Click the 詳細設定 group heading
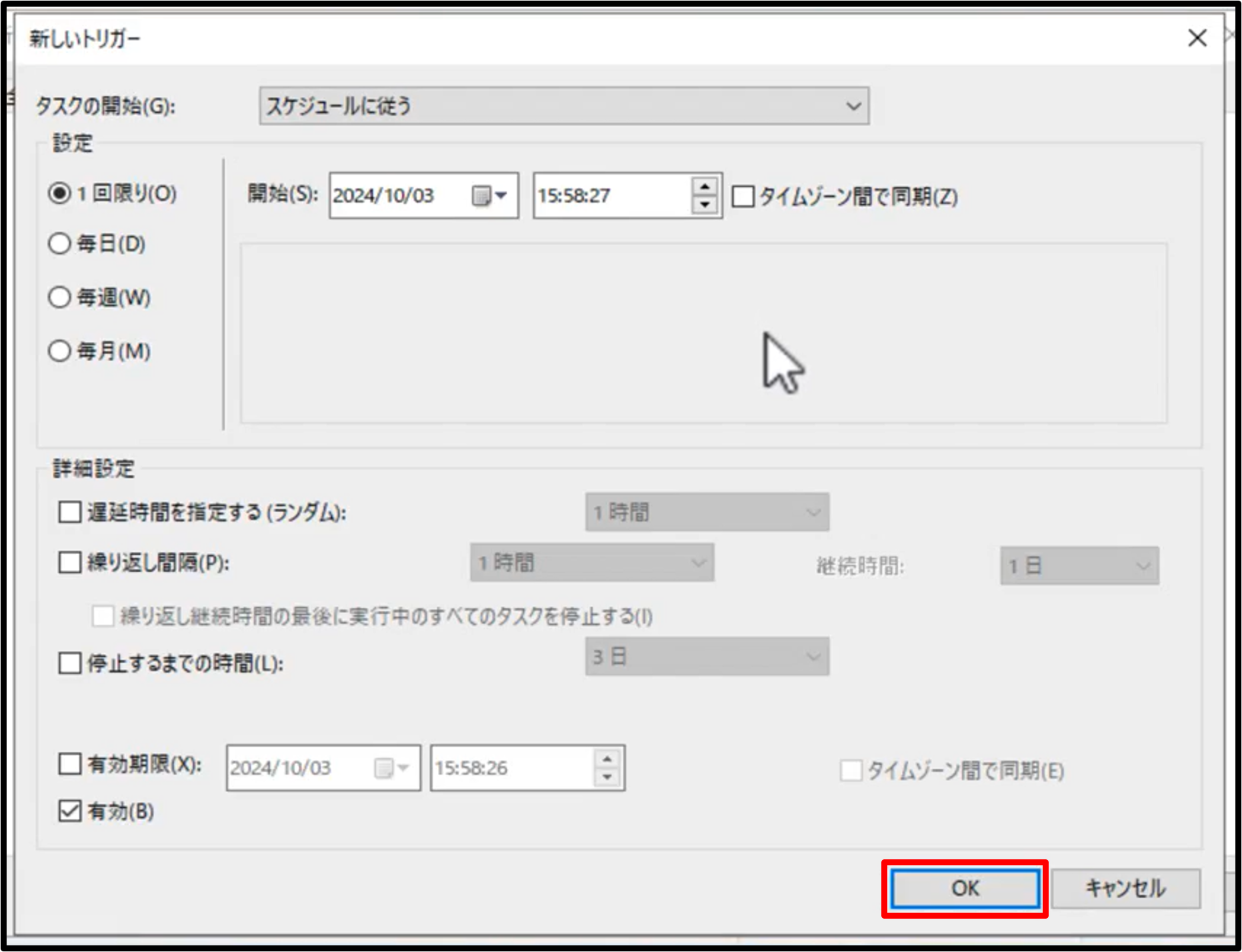 tap(93, 469)
